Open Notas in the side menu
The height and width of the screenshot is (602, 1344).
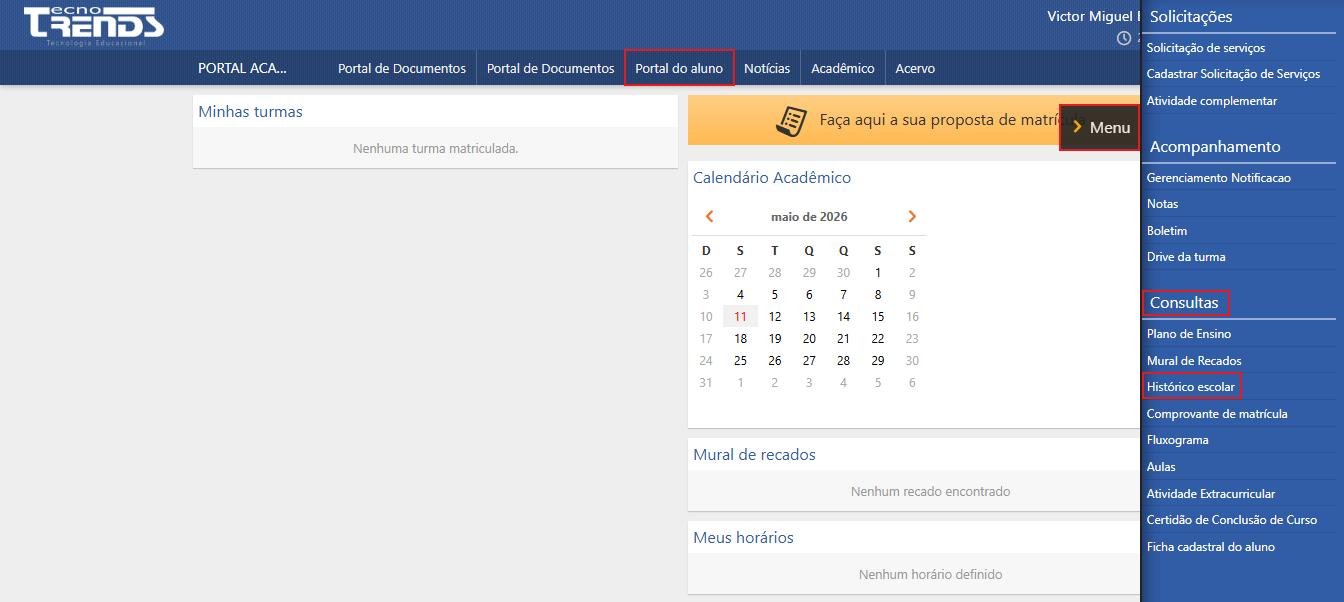pyautogui.click(x=1162, y=204)
